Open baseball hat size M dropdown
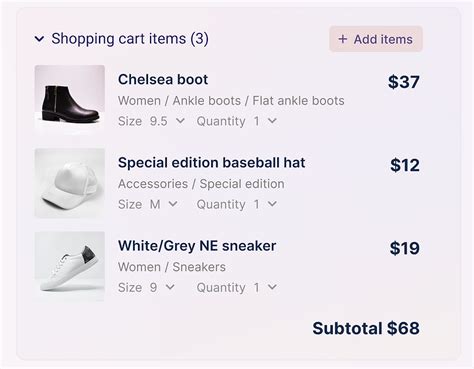The height and width of the screenshot is (369, 474). [x=148, y=204]
